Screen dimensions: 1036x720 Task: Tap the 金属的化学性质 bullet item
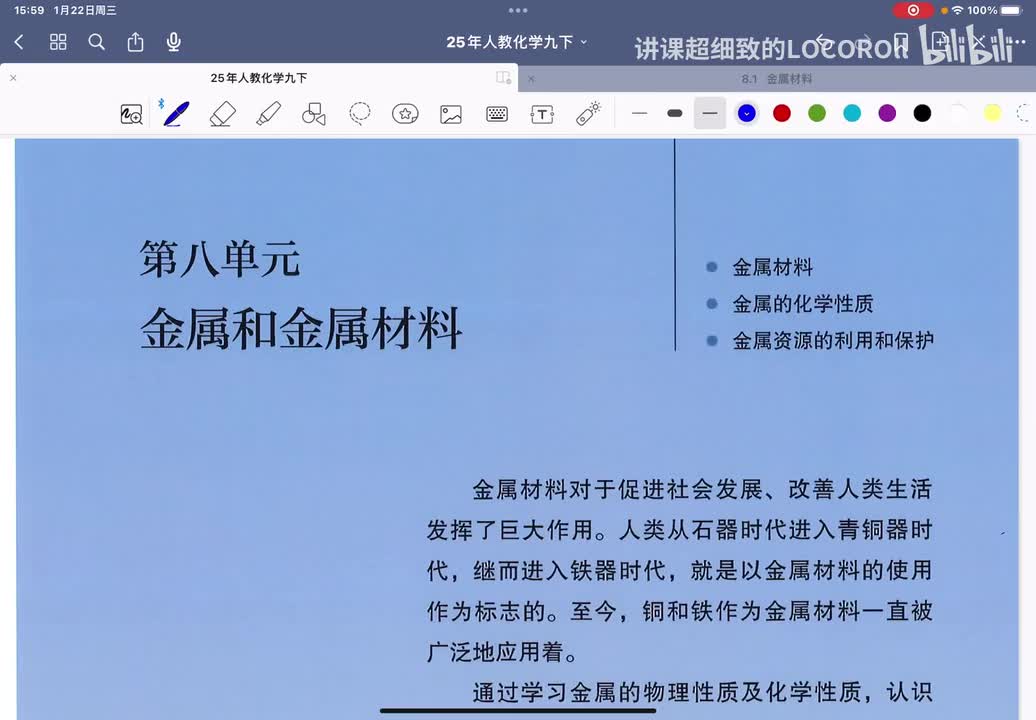(x=803, y=304)
